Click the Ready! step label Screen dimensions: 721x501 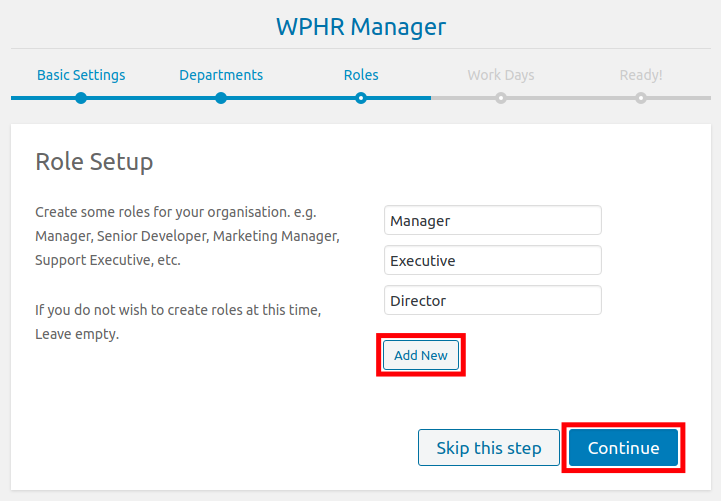pyautogui.click(x=640, y=75)
